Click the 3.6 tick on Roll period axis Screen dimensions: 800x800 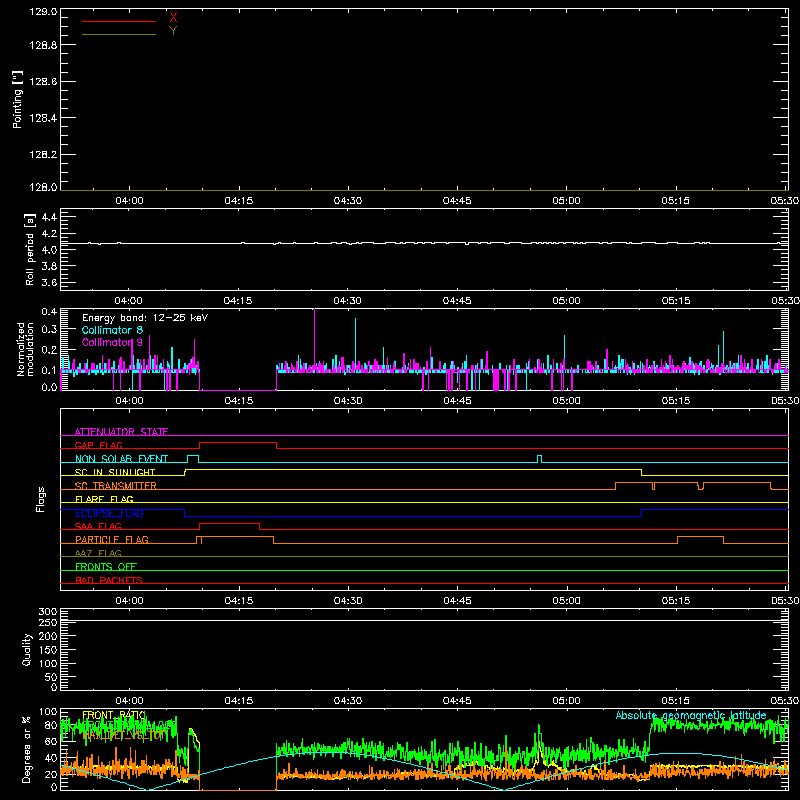[x=49, y=282]
